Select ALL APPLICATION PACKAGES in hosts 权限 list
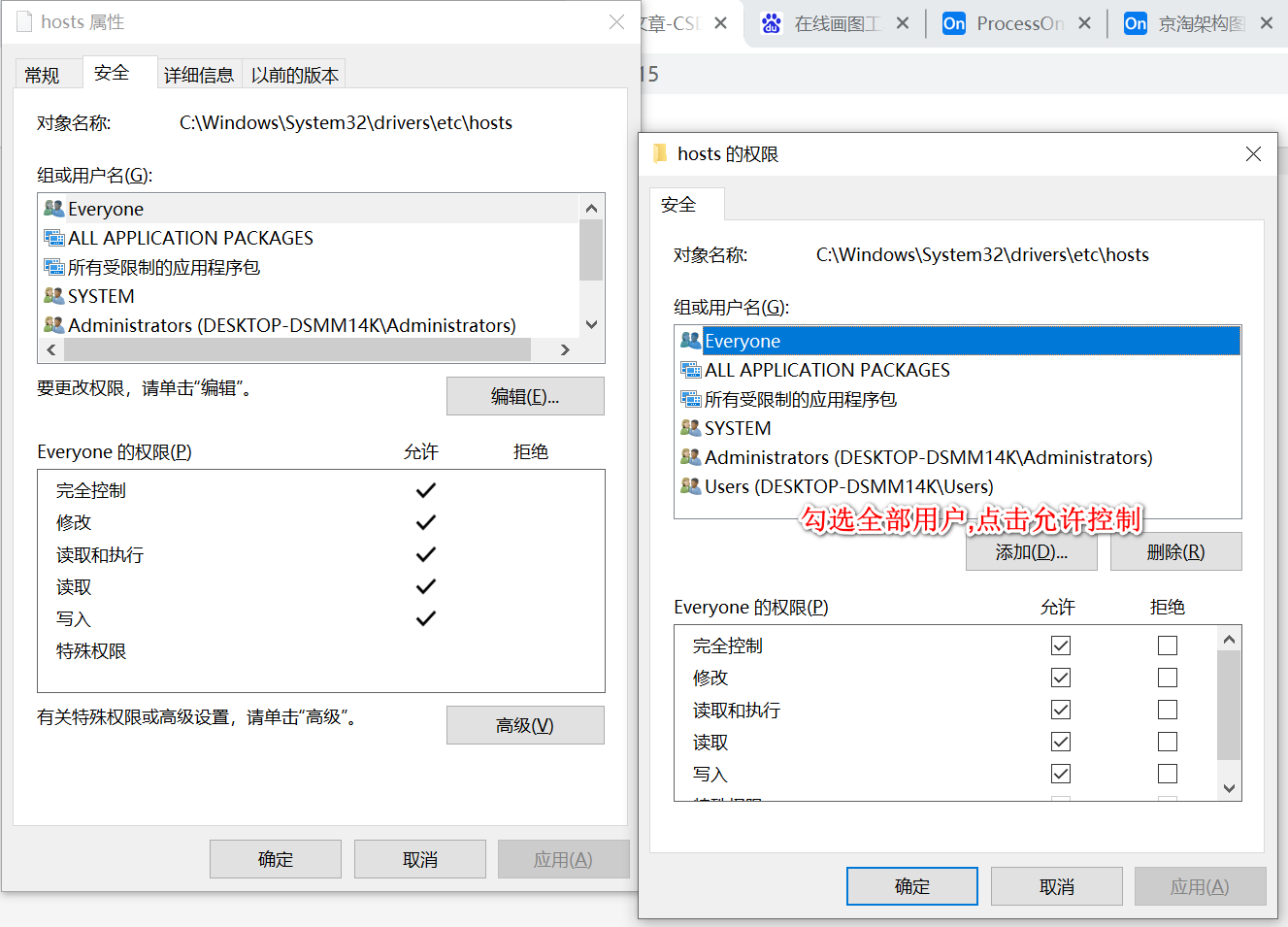The width and height of the screenshot is (1288, 927). pyautogui.click(x=957, y=370)
